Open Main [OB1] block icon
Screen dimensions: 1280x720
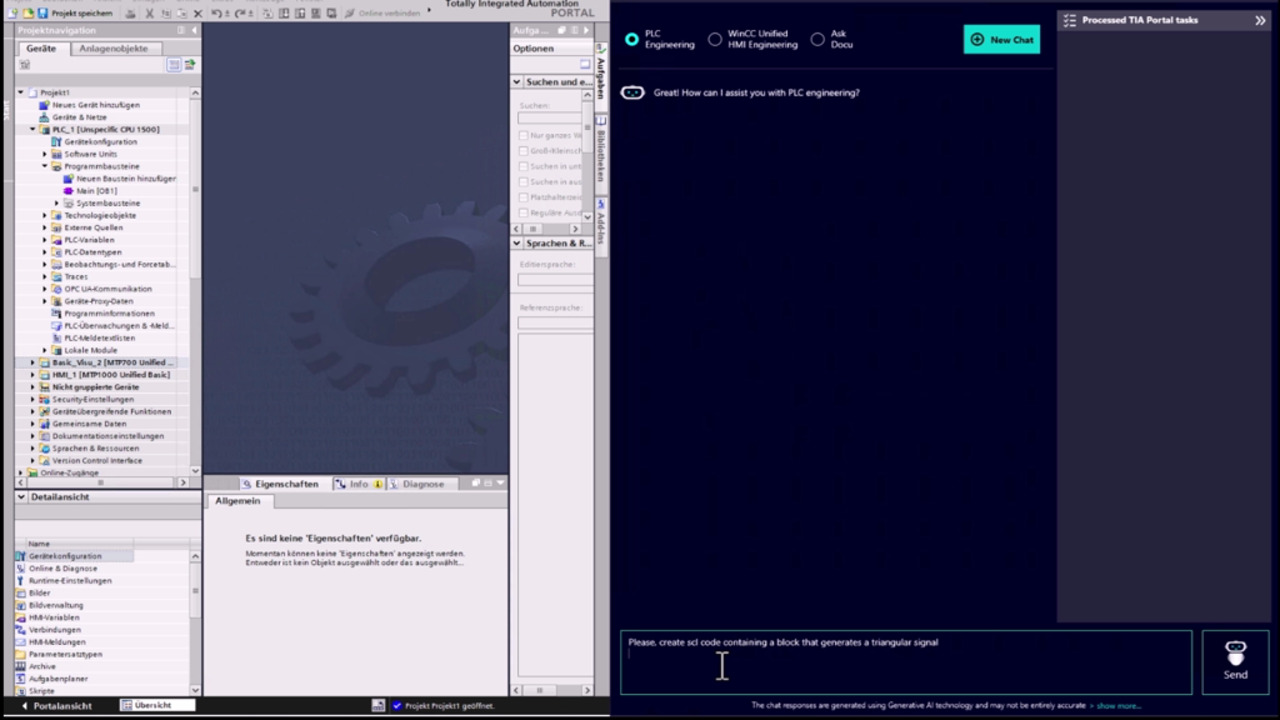pos(69,191)
